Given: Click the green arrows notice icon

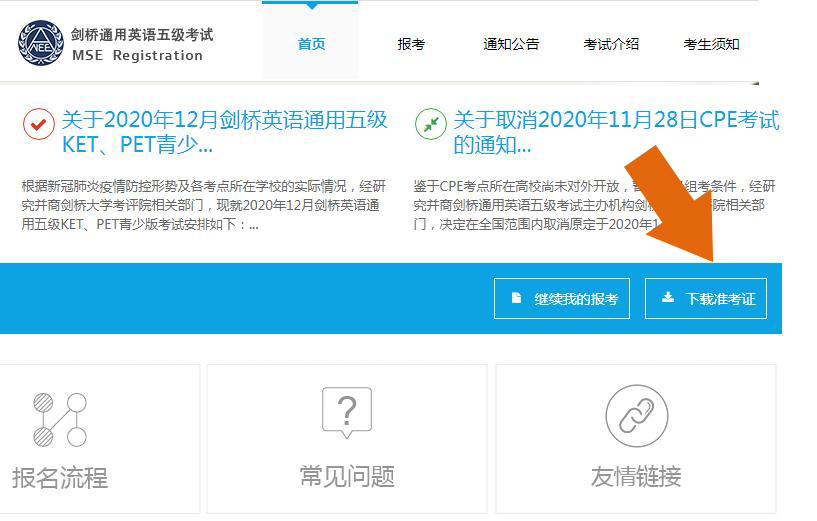Looking at the screenshot, I should point(431,124).
